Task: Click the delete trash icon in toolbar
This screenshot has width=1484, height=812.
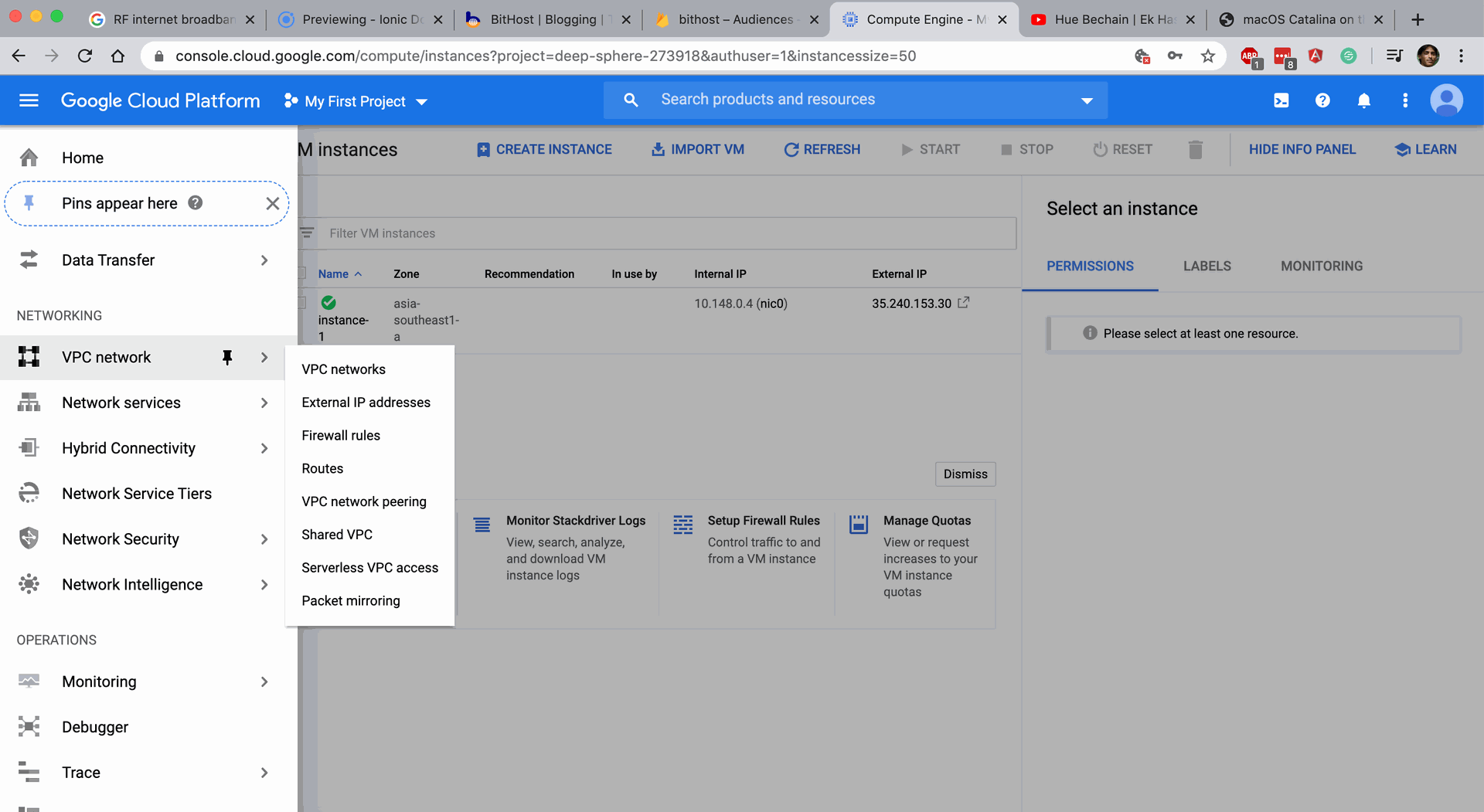Action: [x=1195, y=149]
